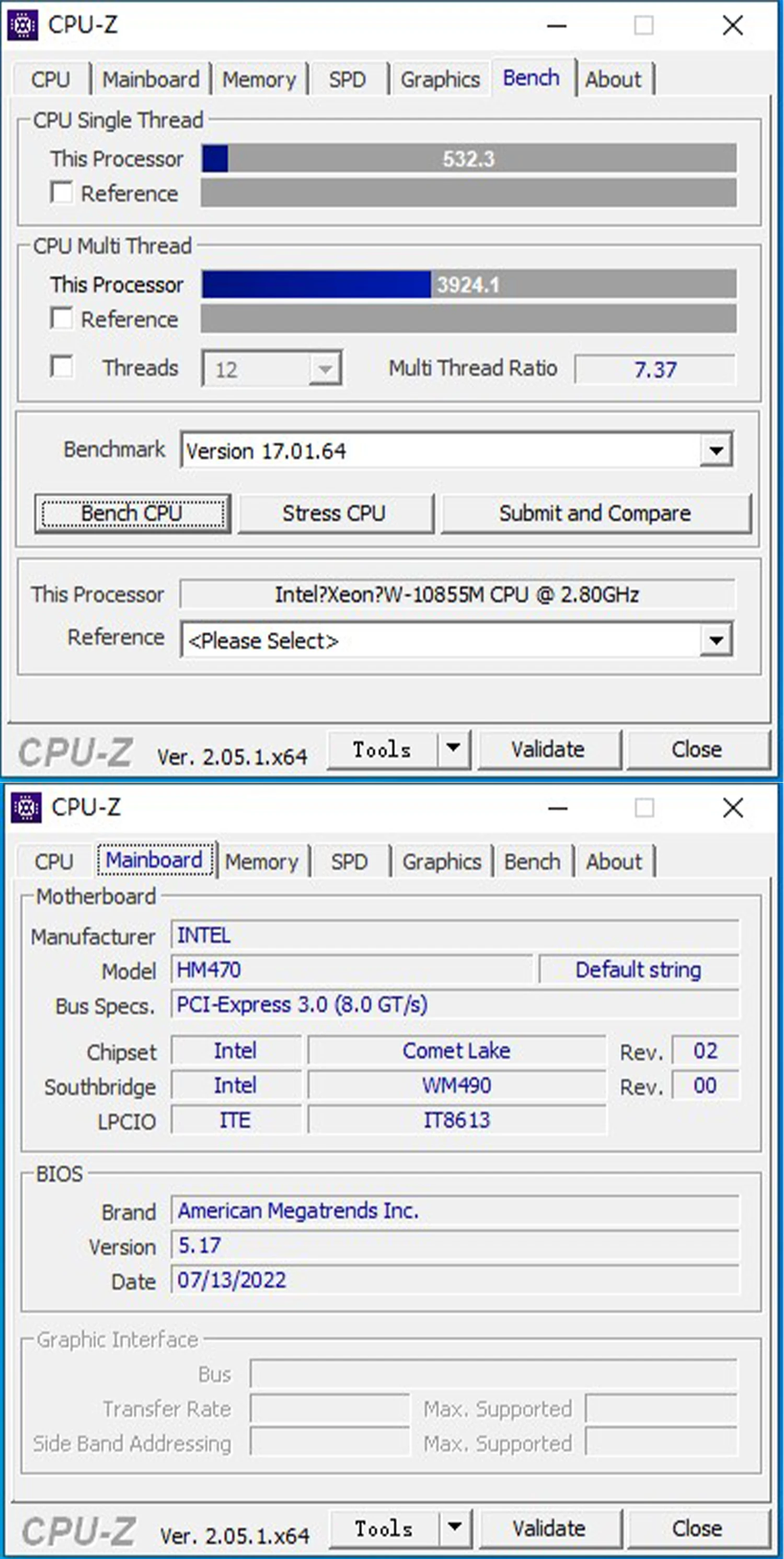The image size is (784, 1559).
Task: Minimize the top CPU-Z window
Action: 557,26
